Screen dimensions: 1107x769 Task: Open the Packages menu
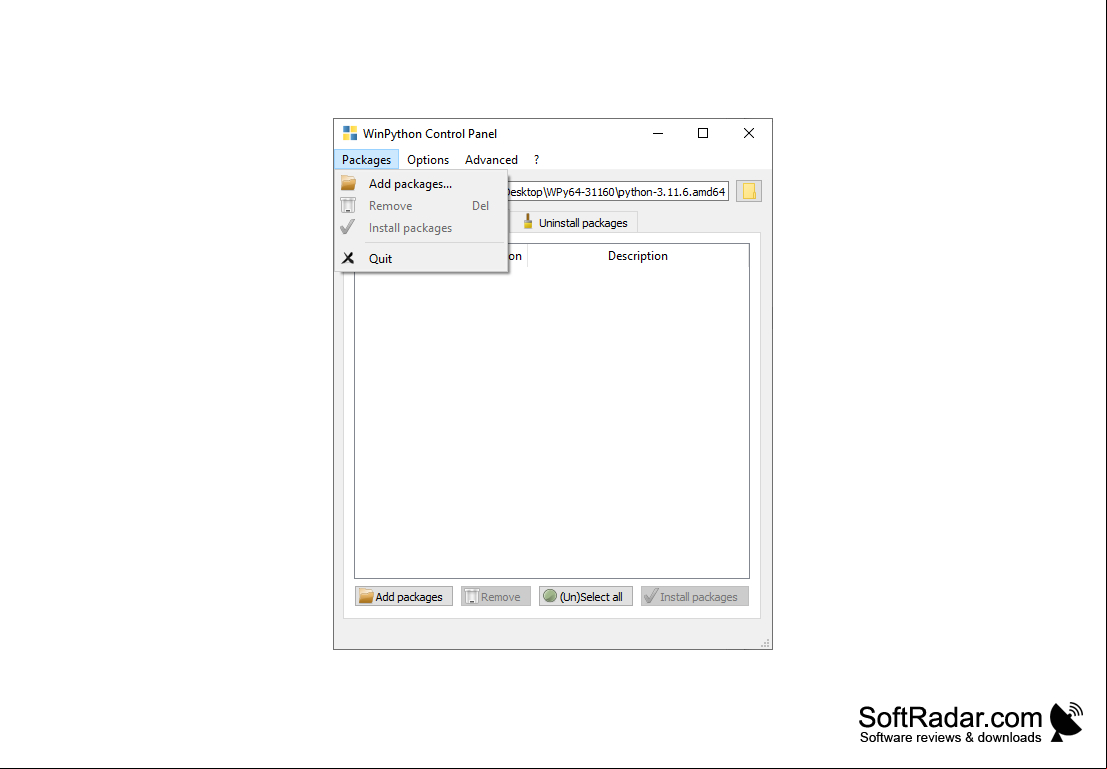pyautogui.click(x=366, y=160)
